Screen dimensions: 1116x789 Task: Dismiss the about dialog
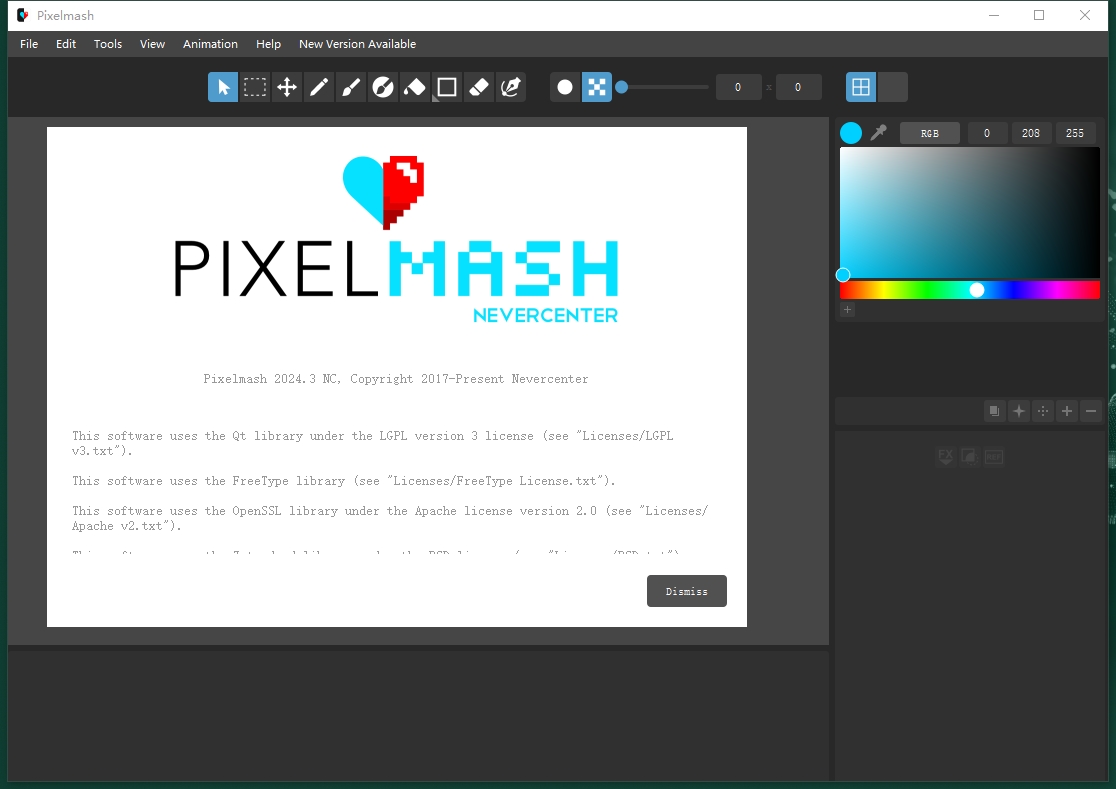pos(687,591)
